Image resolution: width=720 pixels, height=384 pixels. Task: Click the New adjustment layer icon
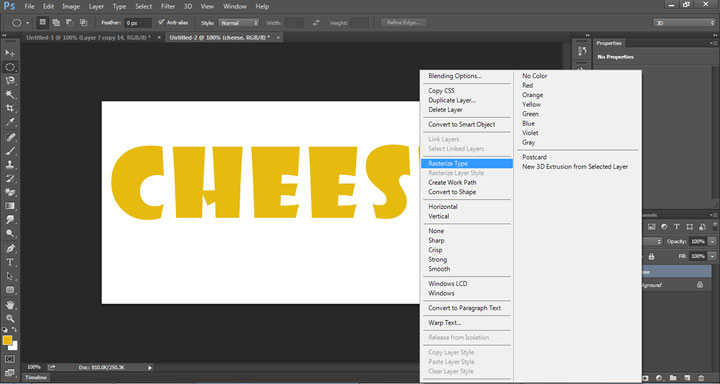click(659, 378)
